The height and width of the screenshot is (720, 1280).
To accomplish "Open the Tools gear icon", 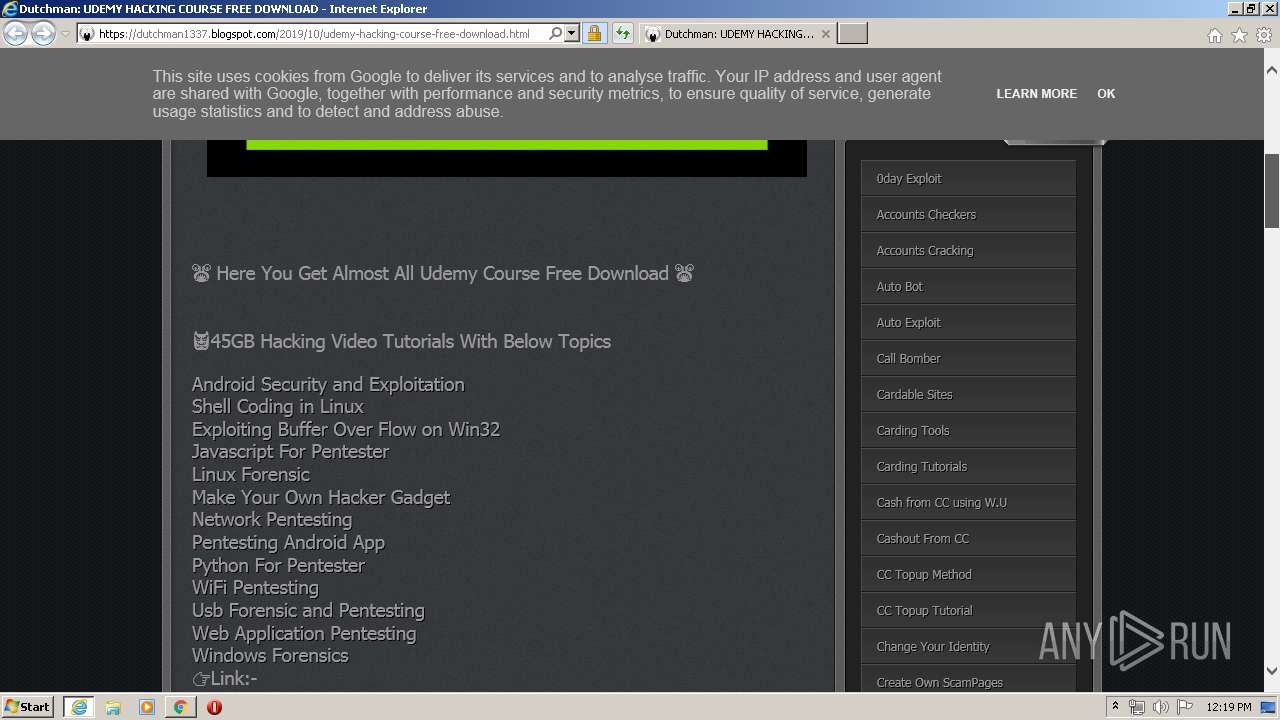I will click(x=1264, y=35).
